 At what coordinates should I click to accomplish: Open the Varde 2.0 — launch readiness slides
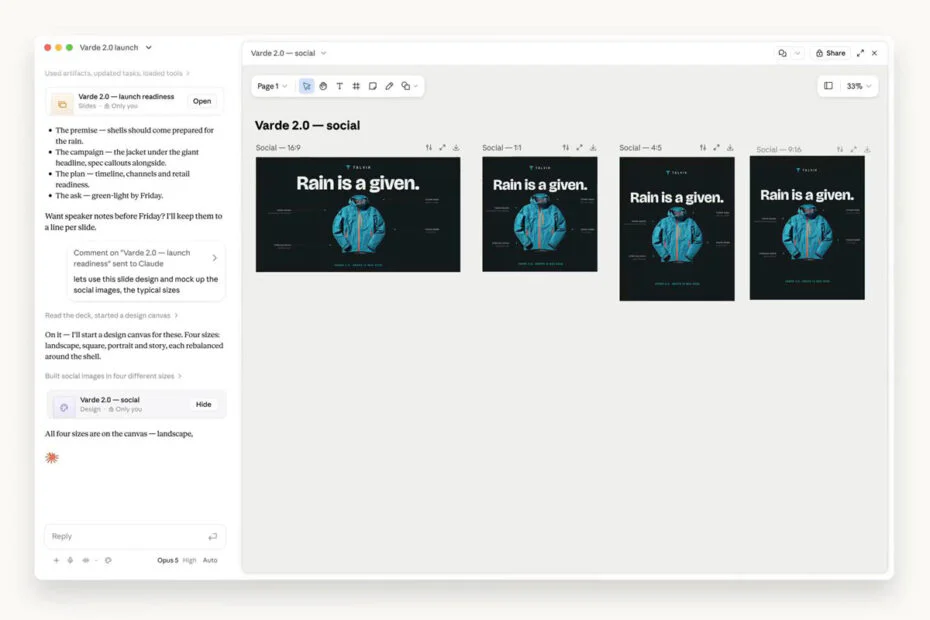202,101
